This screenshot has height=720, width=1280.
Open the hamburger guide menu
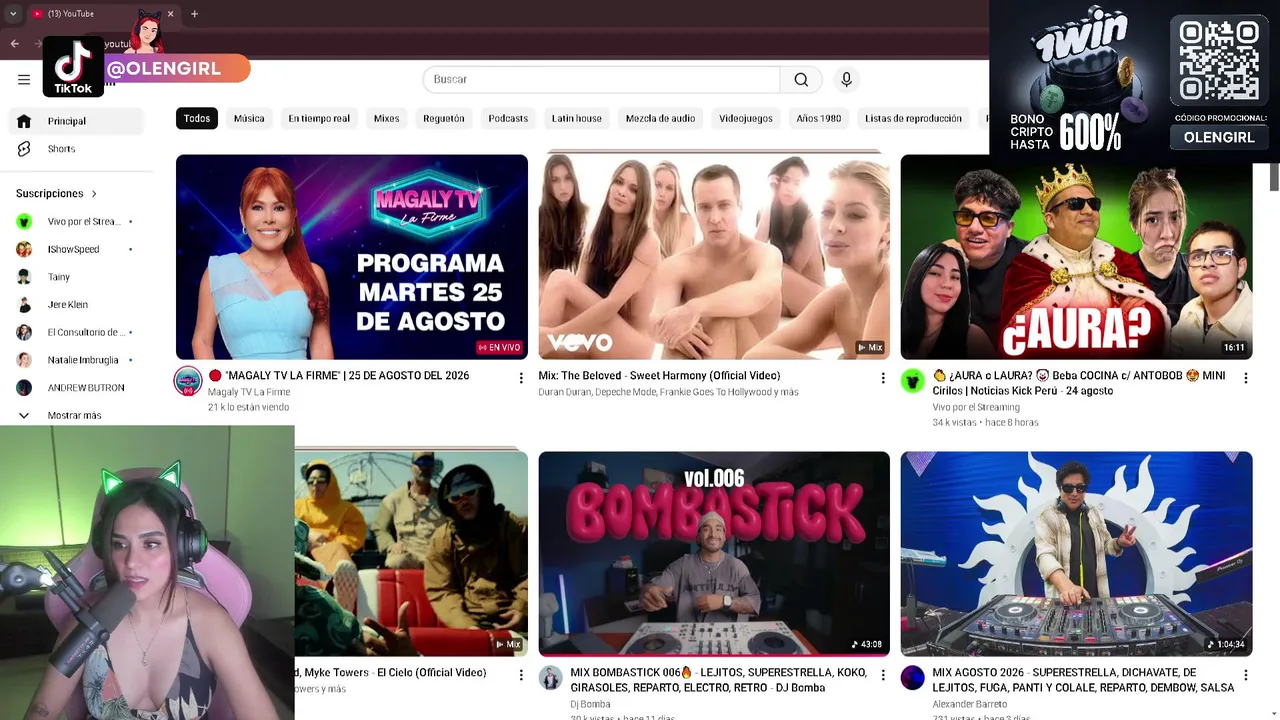tap(24, 80)
